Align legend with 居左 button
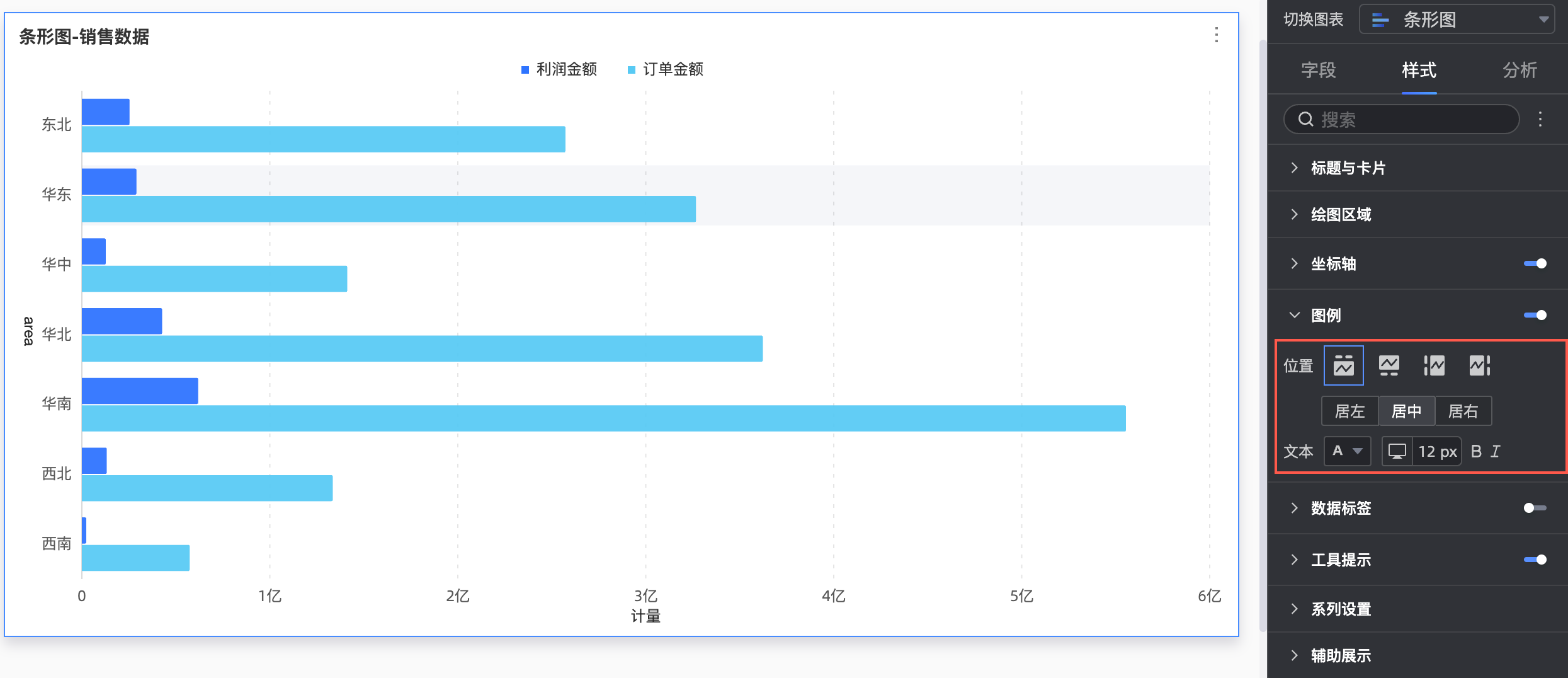 (x=1349, y=411)
